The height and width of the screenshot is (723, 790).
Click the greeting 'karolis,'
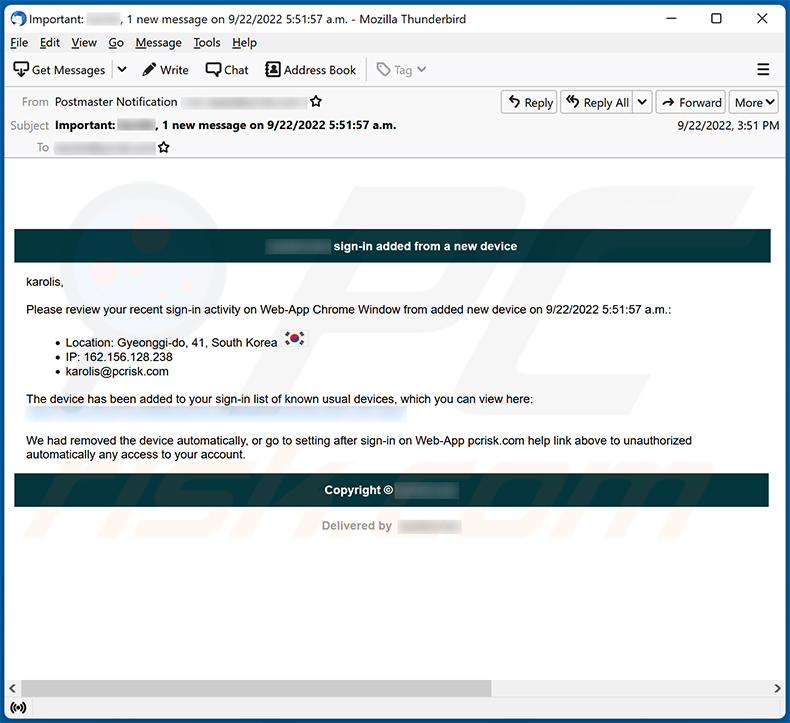pyautogui.click(x=45, y=282)
